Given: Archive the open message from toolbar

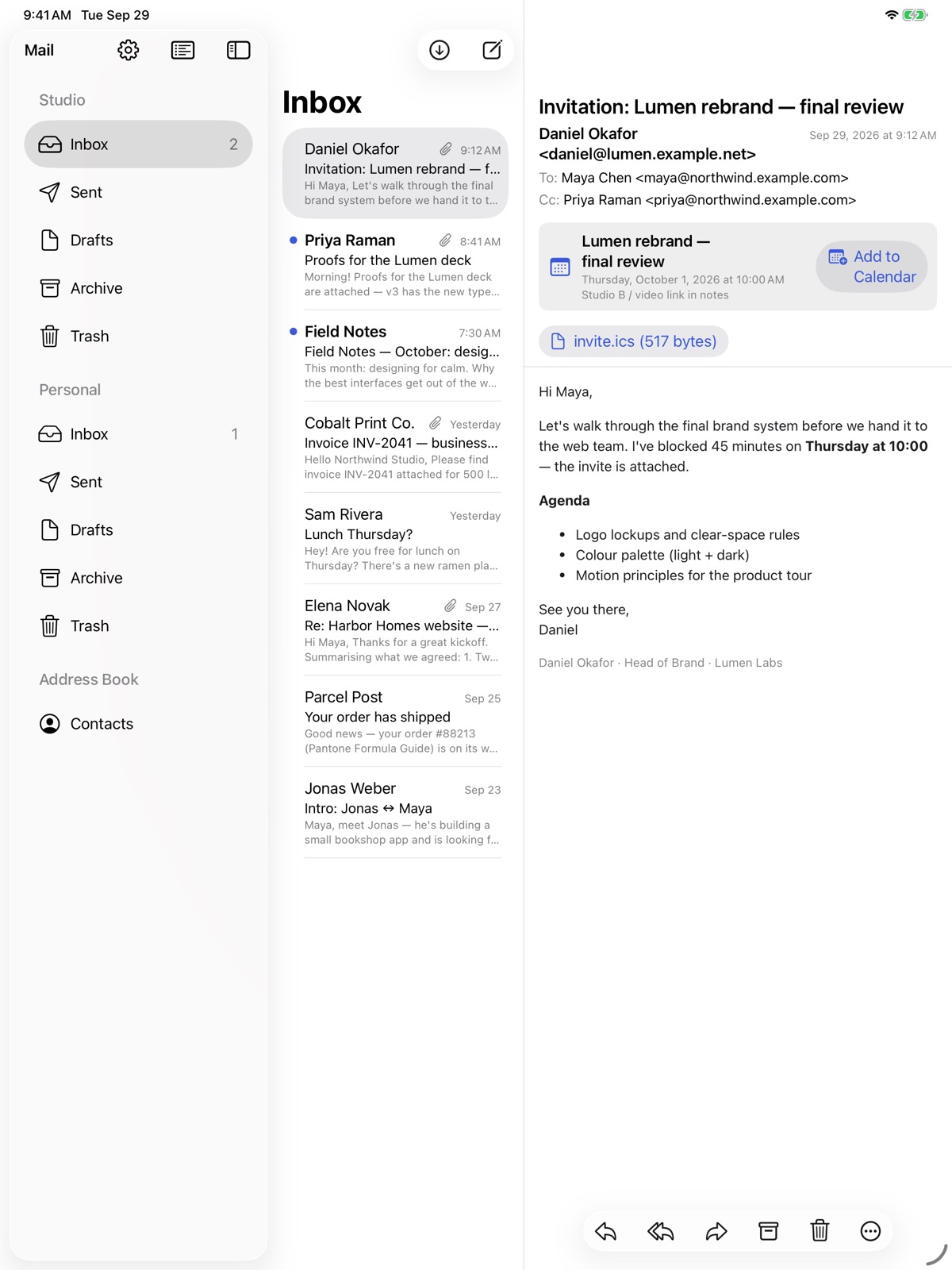Looking at the screenshot, I should [x=768, y=1231].
